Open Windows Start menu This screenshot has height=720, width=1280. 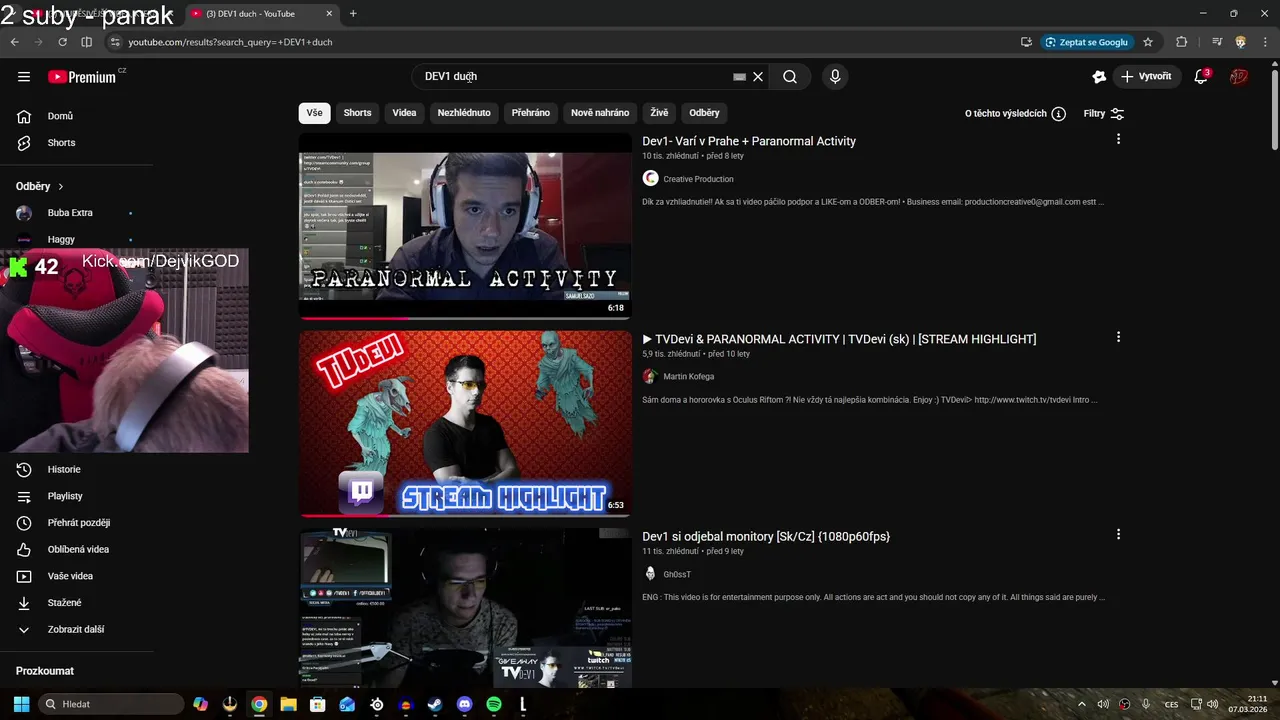pyautogui.click(x=21, y=704)
